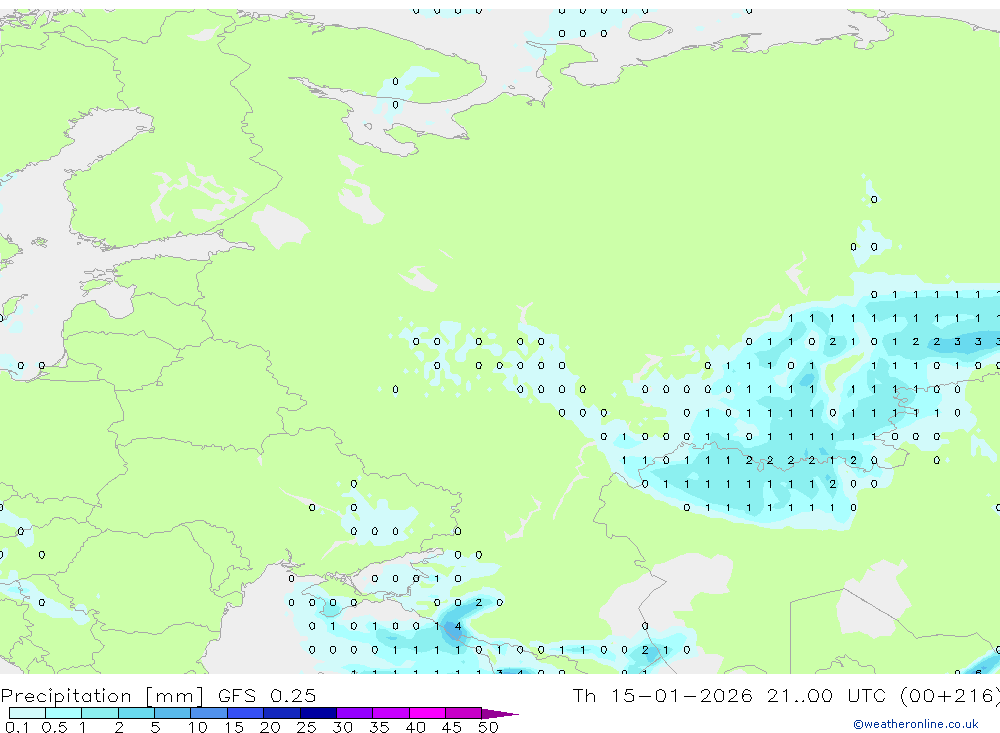
Task: Click the legend scale number "15"
Action: (x=234, y=727)
